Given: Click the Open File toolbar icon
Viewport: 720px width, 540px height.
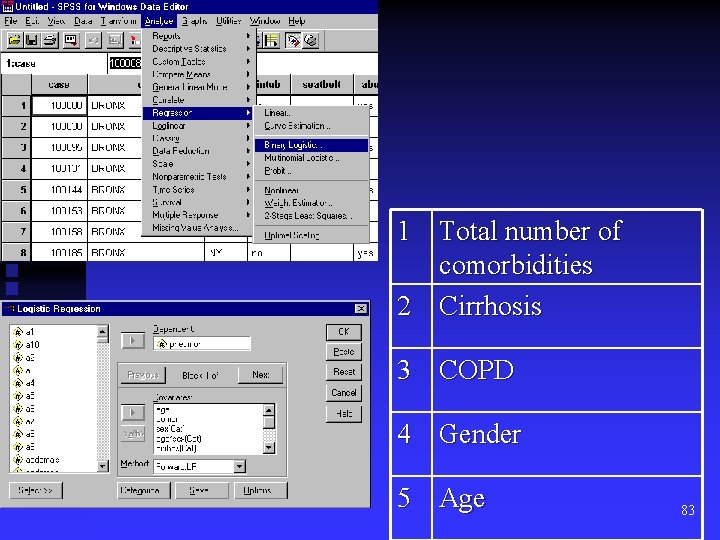Looking at the screenshot, I should pyautogui.click(x=15, y=40).
